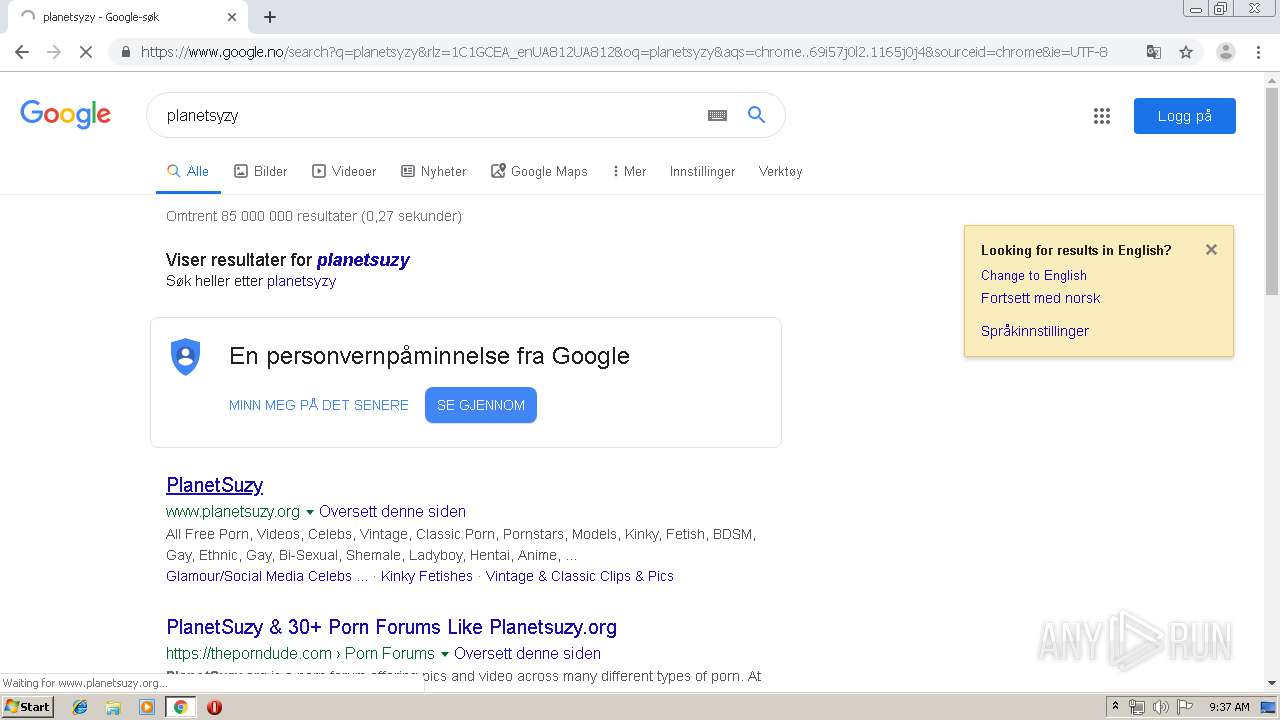Switch to the Bilder tab

pos(260,171)
